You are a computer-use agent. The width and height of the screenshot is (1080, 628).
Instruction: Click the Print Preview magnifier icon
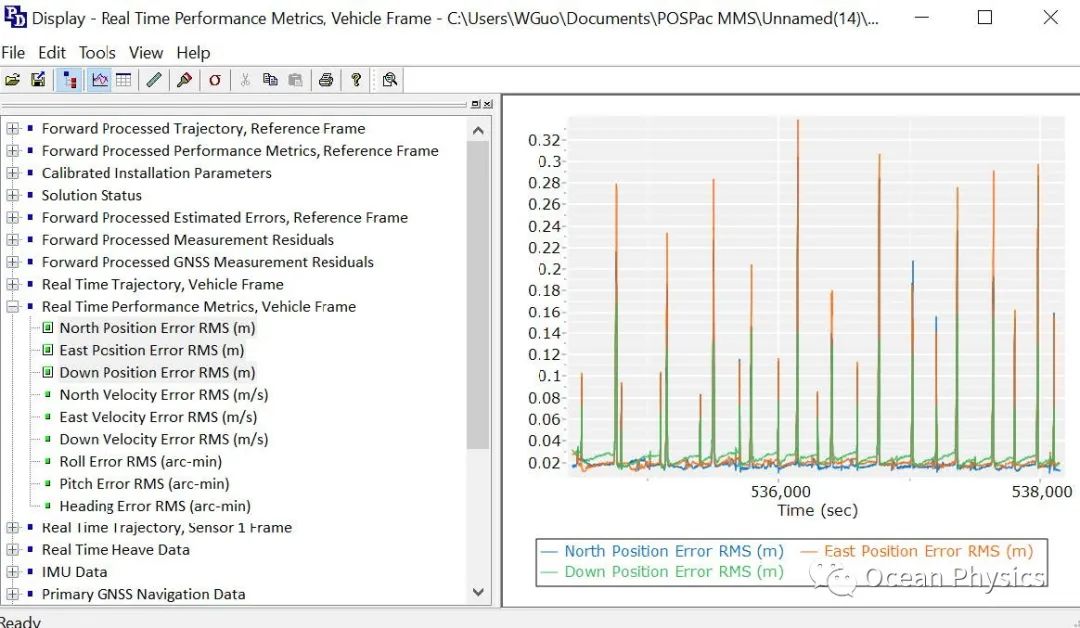tap(389, 80)
